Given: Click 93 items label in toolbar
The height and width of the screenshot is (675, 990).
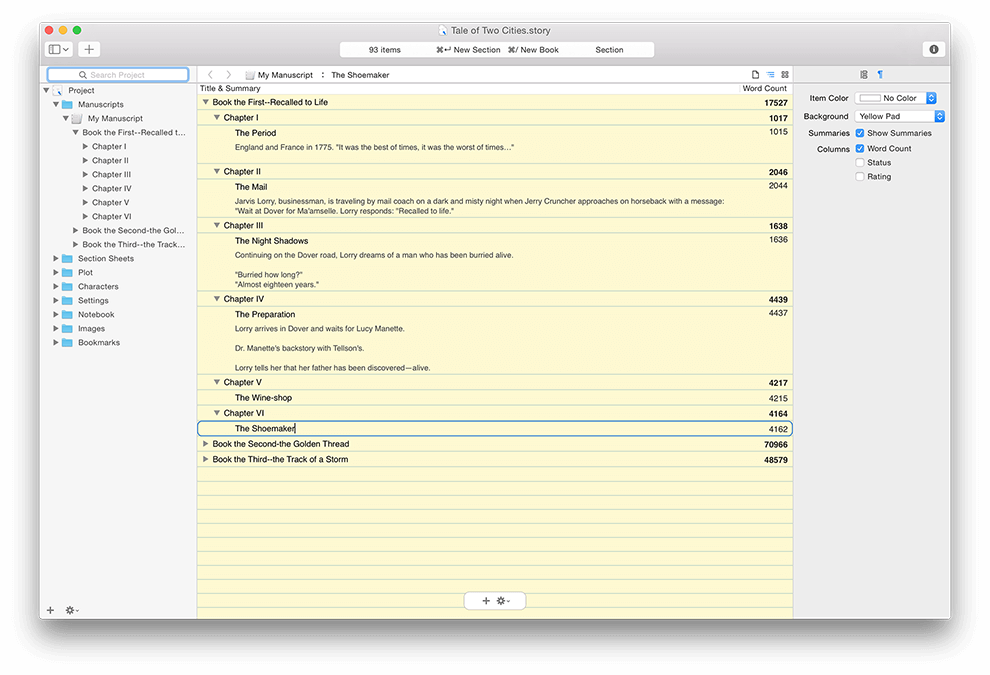Looking at the screenshot, I should coord(385,50).
